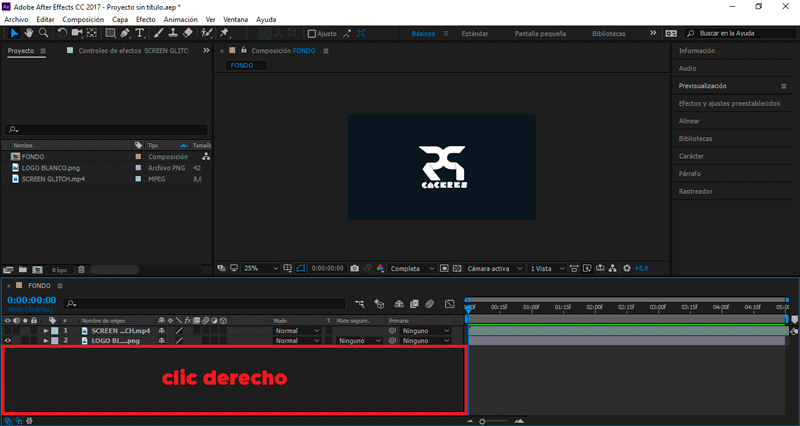Open the Carácter panel
Image resolution: width=800 pixels, height=426 pixels.
click(691, 156)
